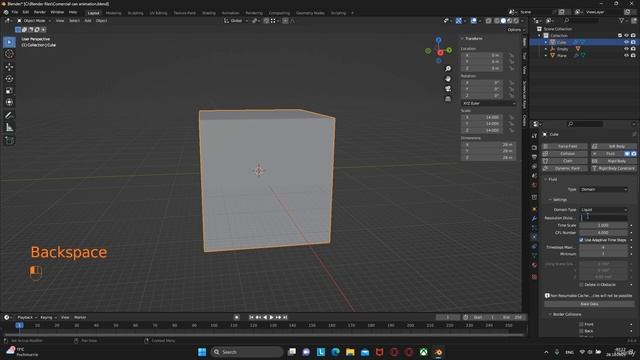The width and height of the screenshot is (640, 360).
Task: Enable Back border collision checkbox
Action: tap(581, 331)
